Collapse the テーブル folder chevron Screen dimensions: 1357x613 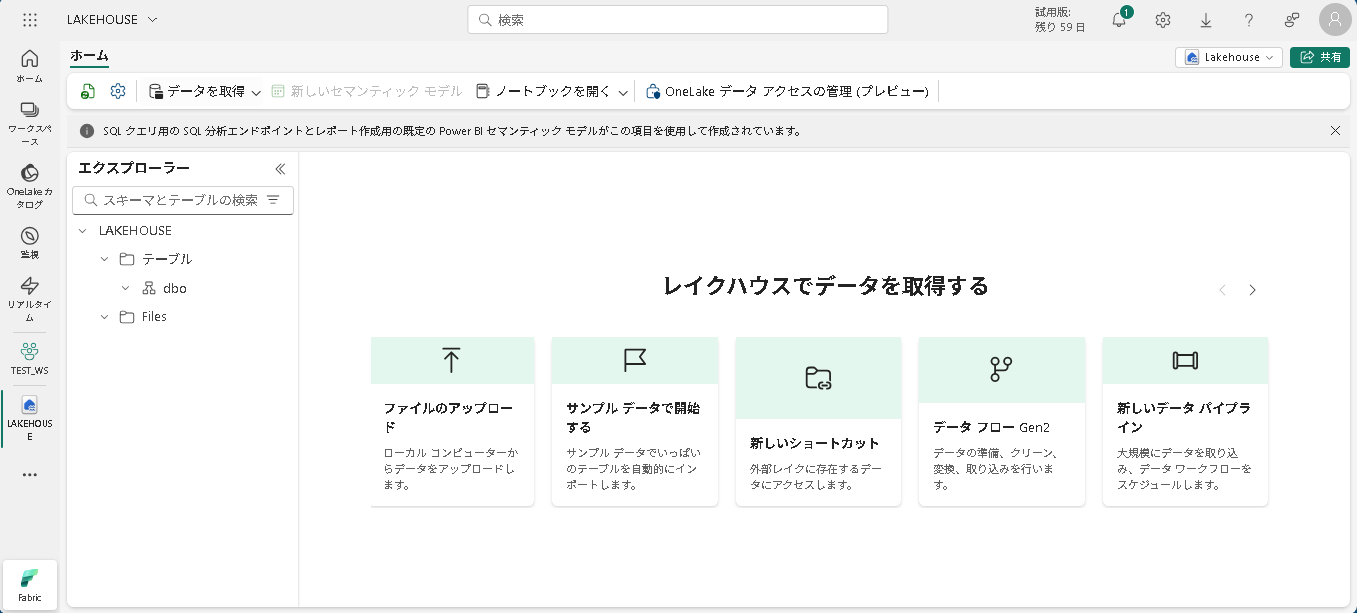104,259
